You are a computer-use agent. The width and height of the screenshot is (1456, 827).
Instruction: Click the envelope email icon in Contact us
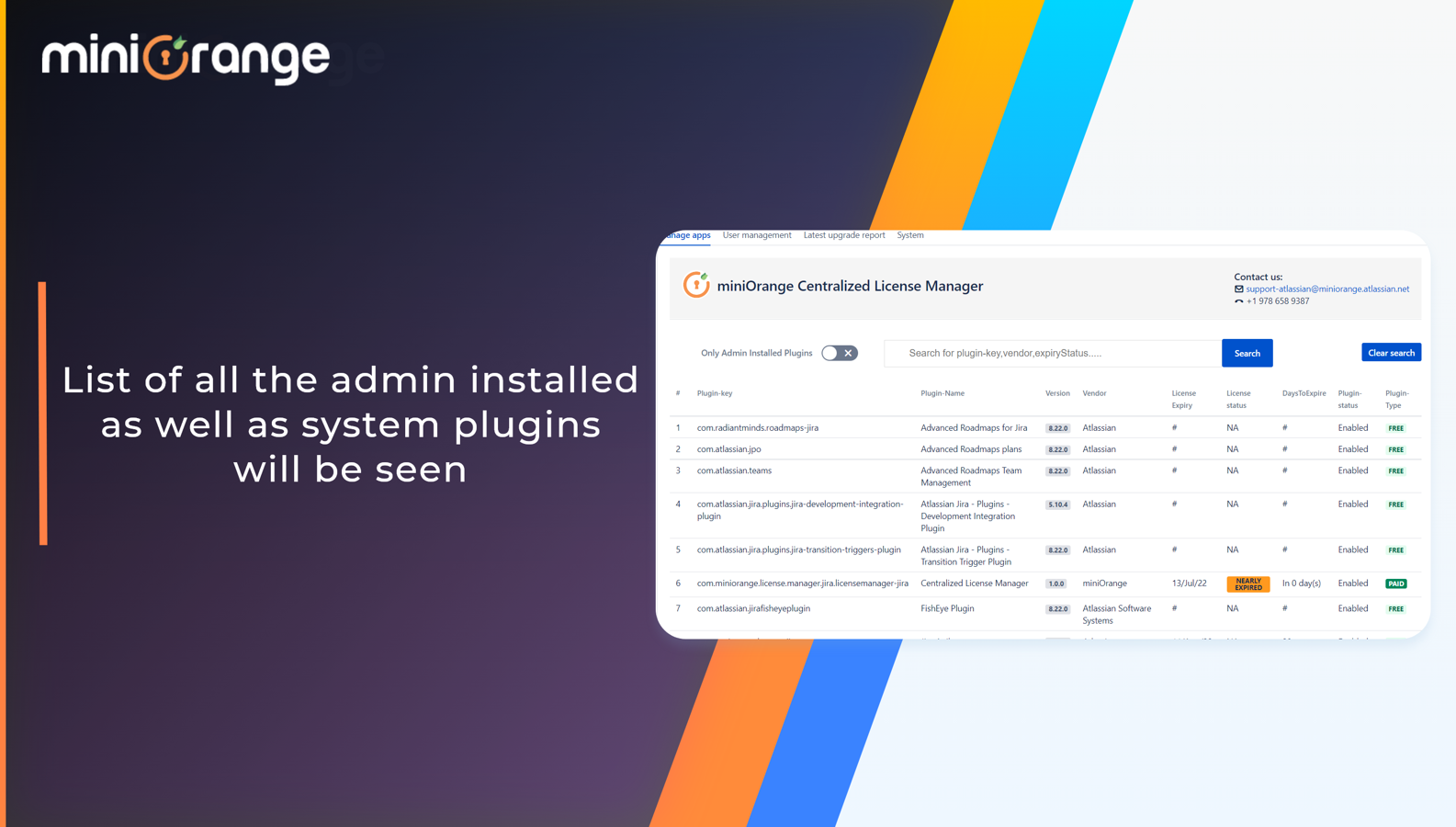point(1238,289)
